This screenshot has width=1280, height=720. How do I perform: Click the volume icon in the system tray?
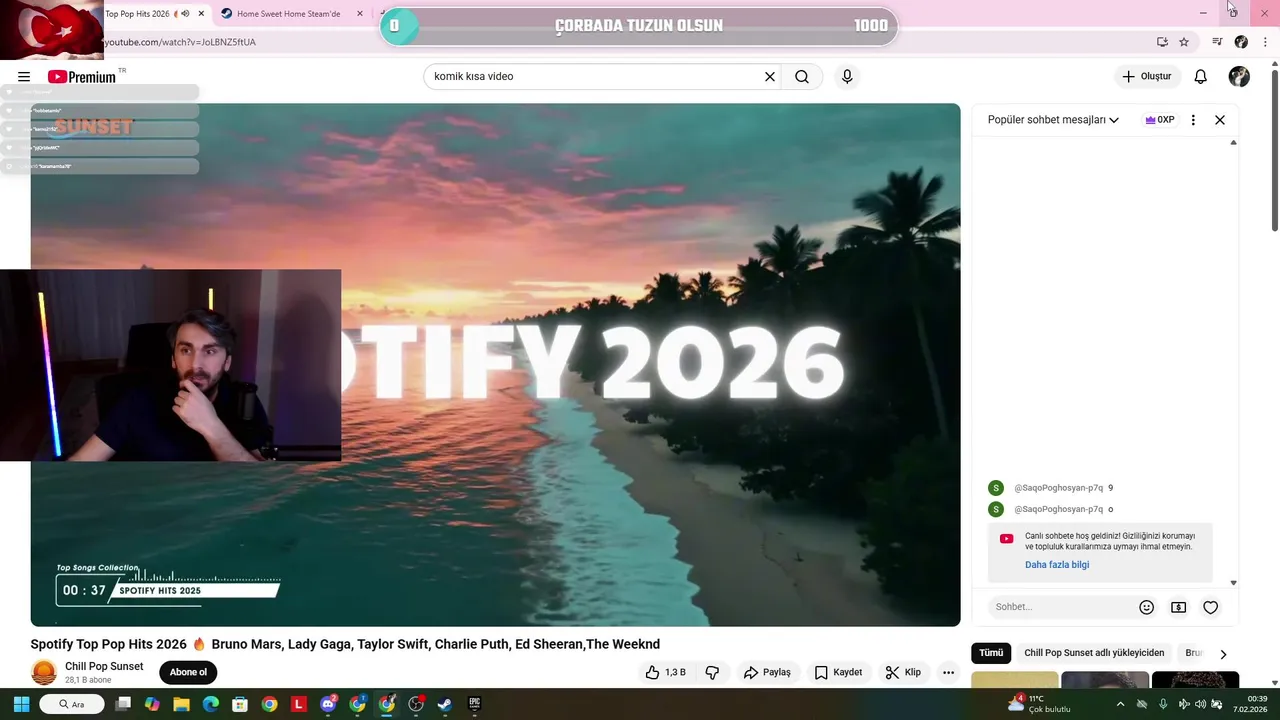click(x=1200, y=704)
